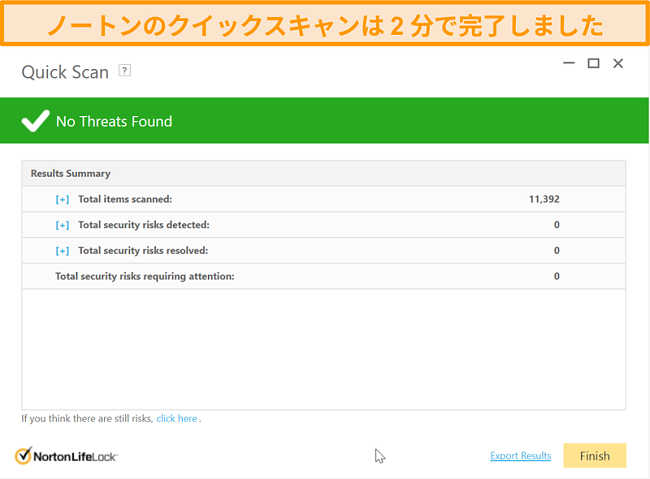Click the white checkmark icon in green banner
The image size is (650, 479).
coord(35,122)
